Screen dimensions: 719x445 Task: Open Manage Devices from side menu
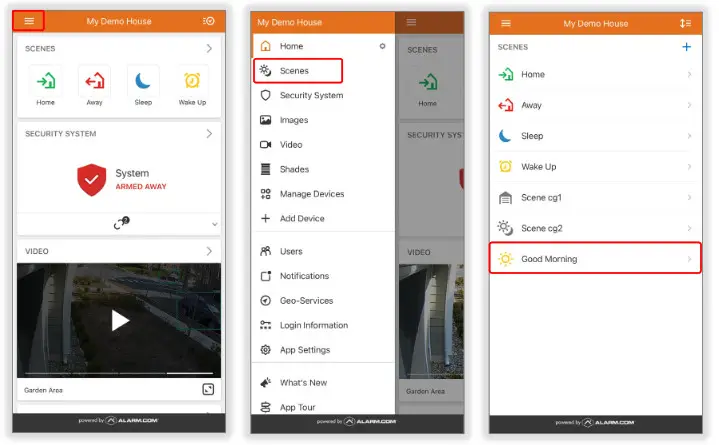click(324, 194)
